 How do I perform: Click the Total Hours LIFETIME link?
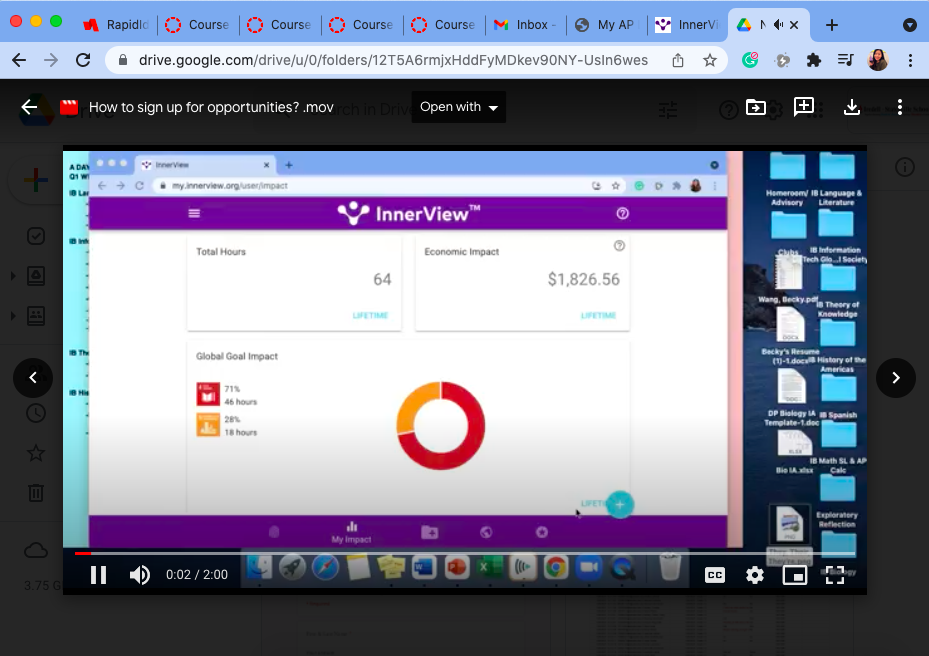pyautogui.click(x=370, y=315)
